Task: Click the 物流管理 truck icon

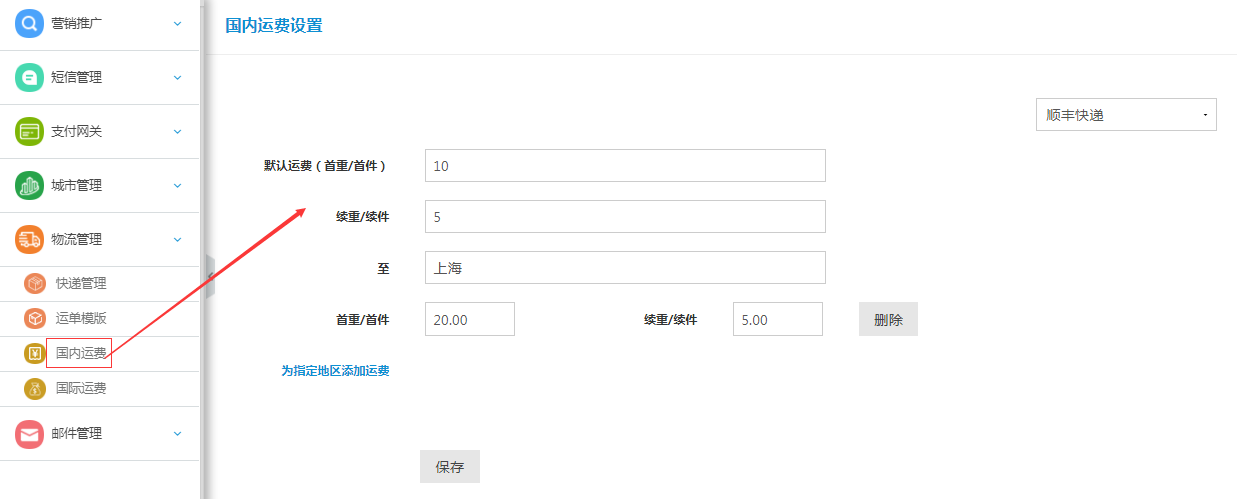Action: point(30,239)
